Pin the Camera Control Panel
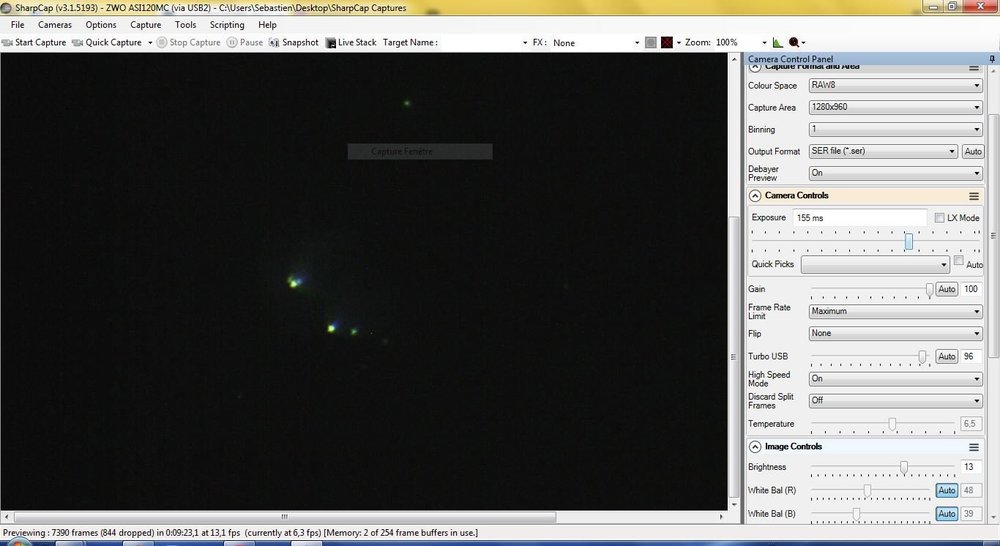1000x546 pixels. point(992,59)
